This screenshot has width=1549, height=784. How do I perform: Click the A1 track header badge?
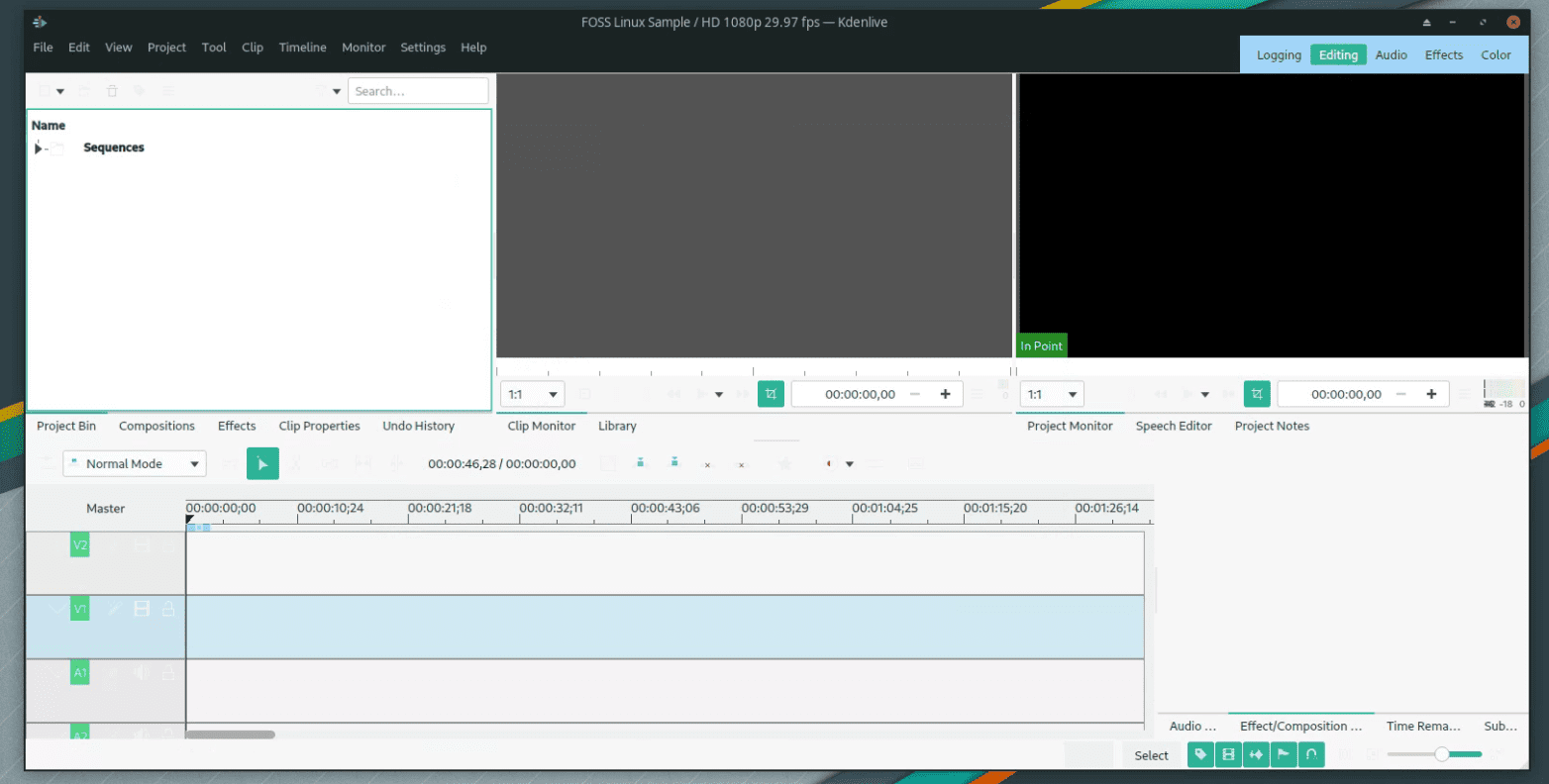coord(80,672)
